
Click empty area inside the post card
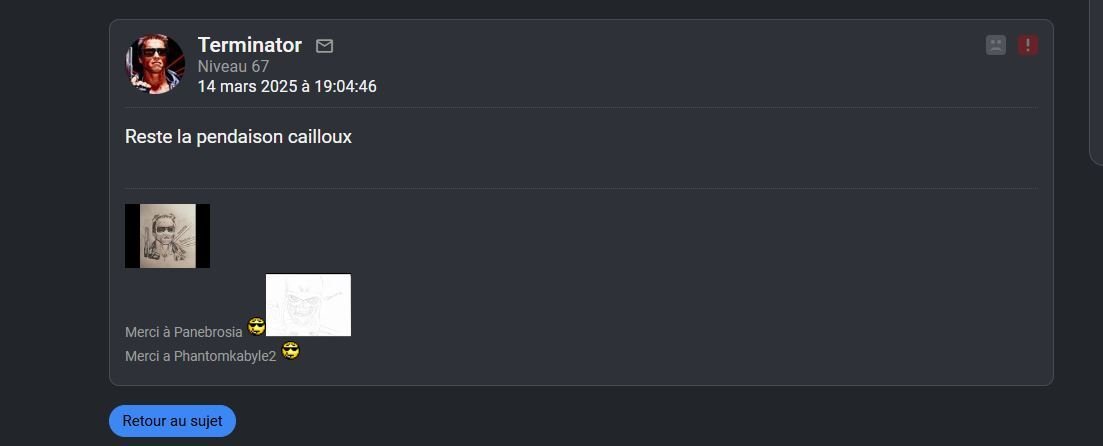[633, 281]
